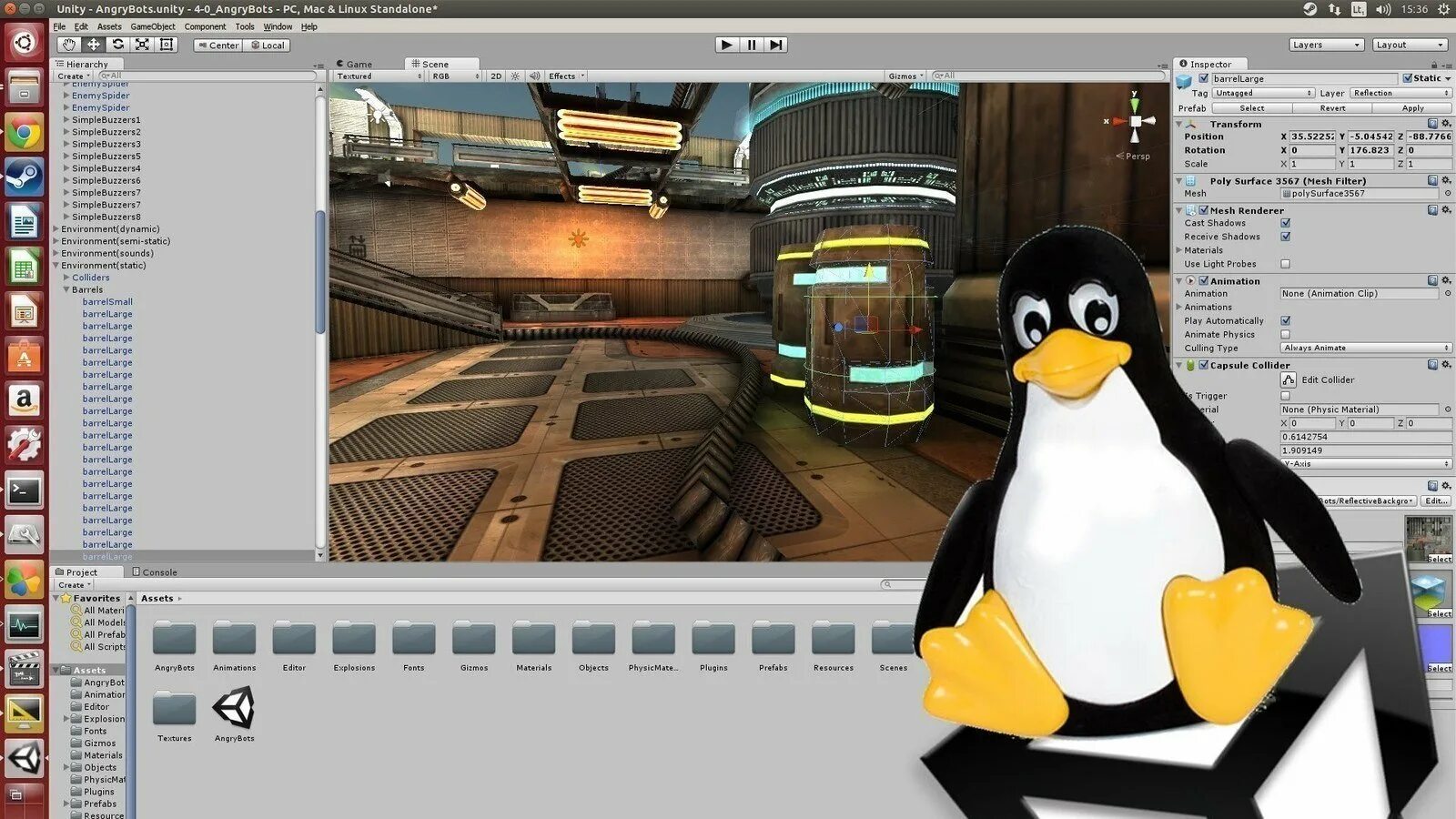Open the Capsule Collider help icon
Viewport: 1456px width, 819px height.
click(x=1432, y=365)
